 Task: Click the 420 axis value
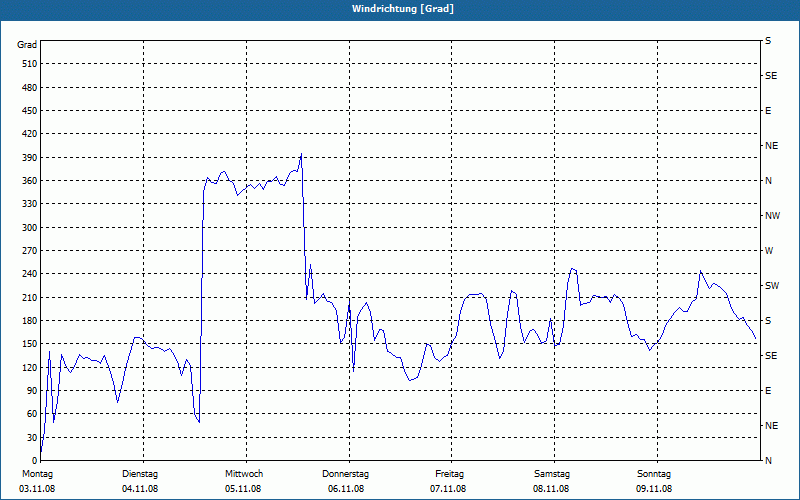coord(29,134)
